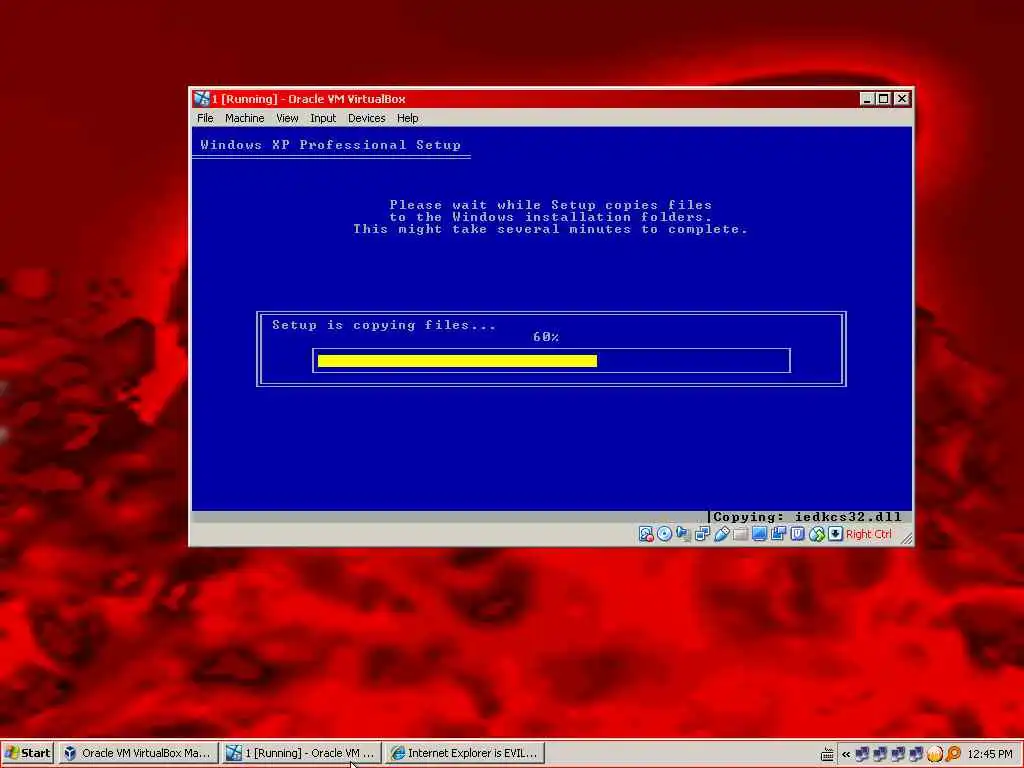Click the 12:45 PM system clock
1024x768 pixels.
coord(990,754)
